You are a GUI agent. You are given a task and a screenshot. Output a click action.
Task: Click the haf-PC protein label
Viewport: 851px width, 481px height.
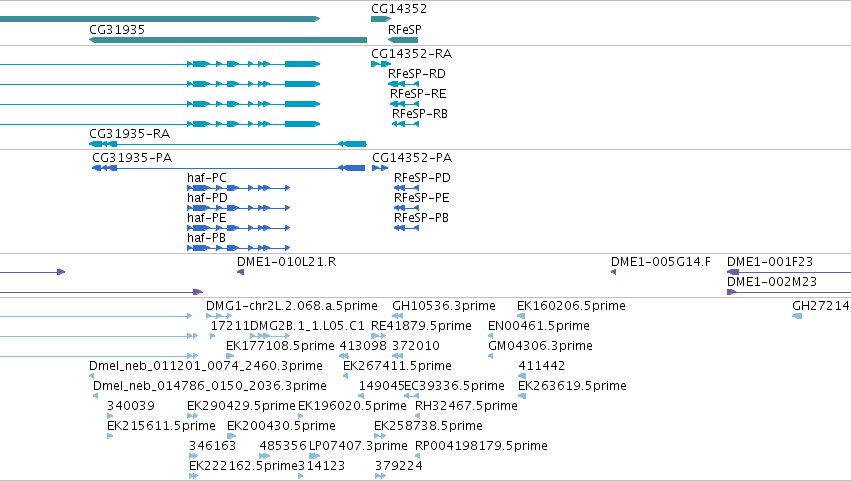tap(207, 178)
